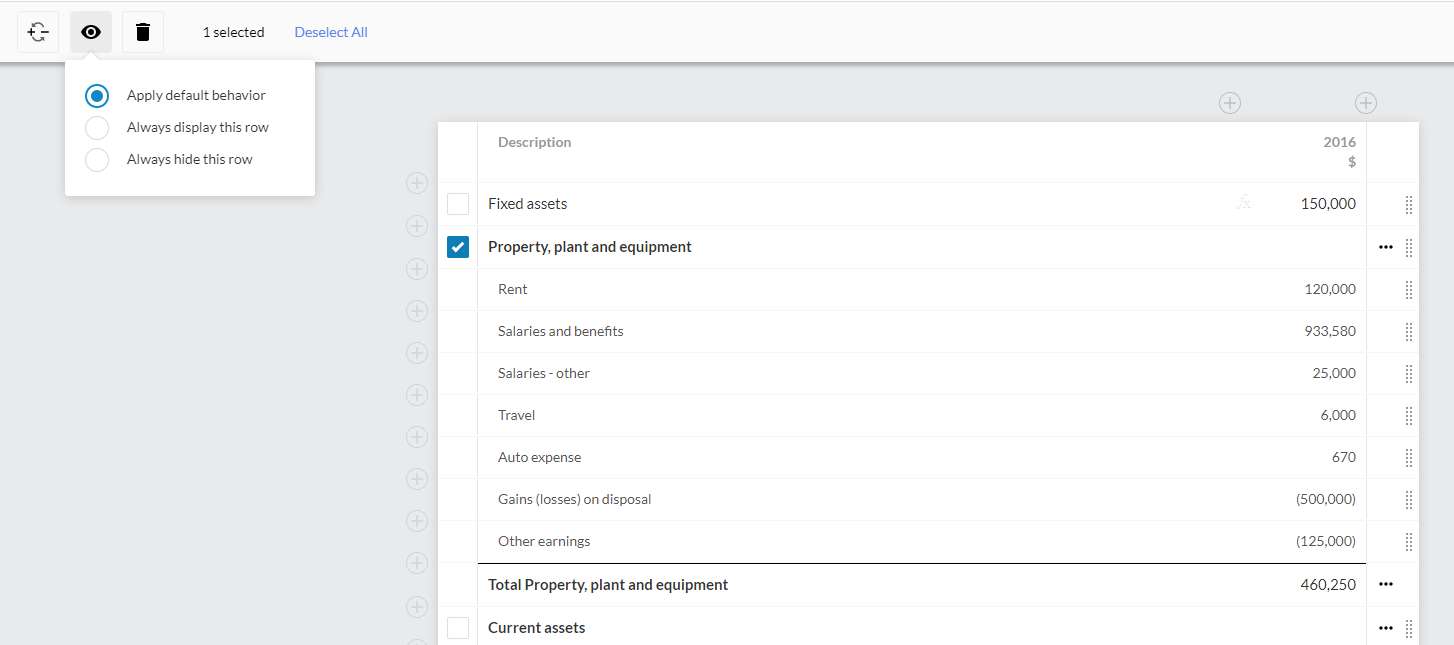Click the plus icon beside the Rent row
The height and width of the screenshot is (645, 1454).
click(x=417, y=268)
